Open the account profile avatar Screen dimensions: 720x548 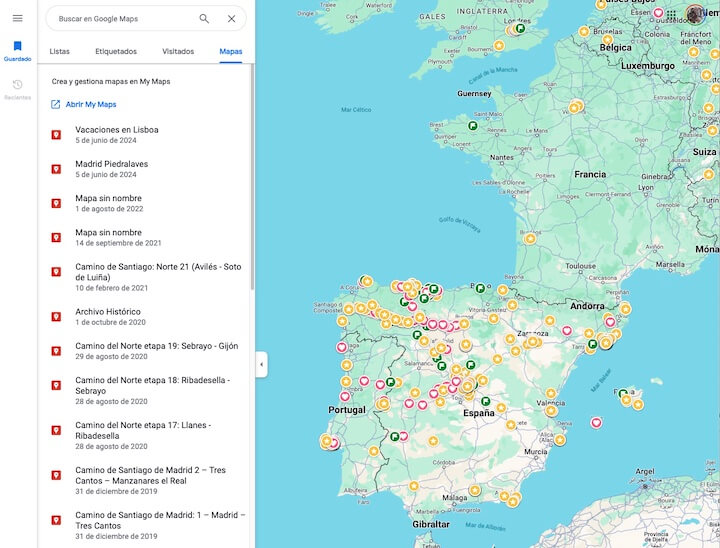tap(694, 14)
